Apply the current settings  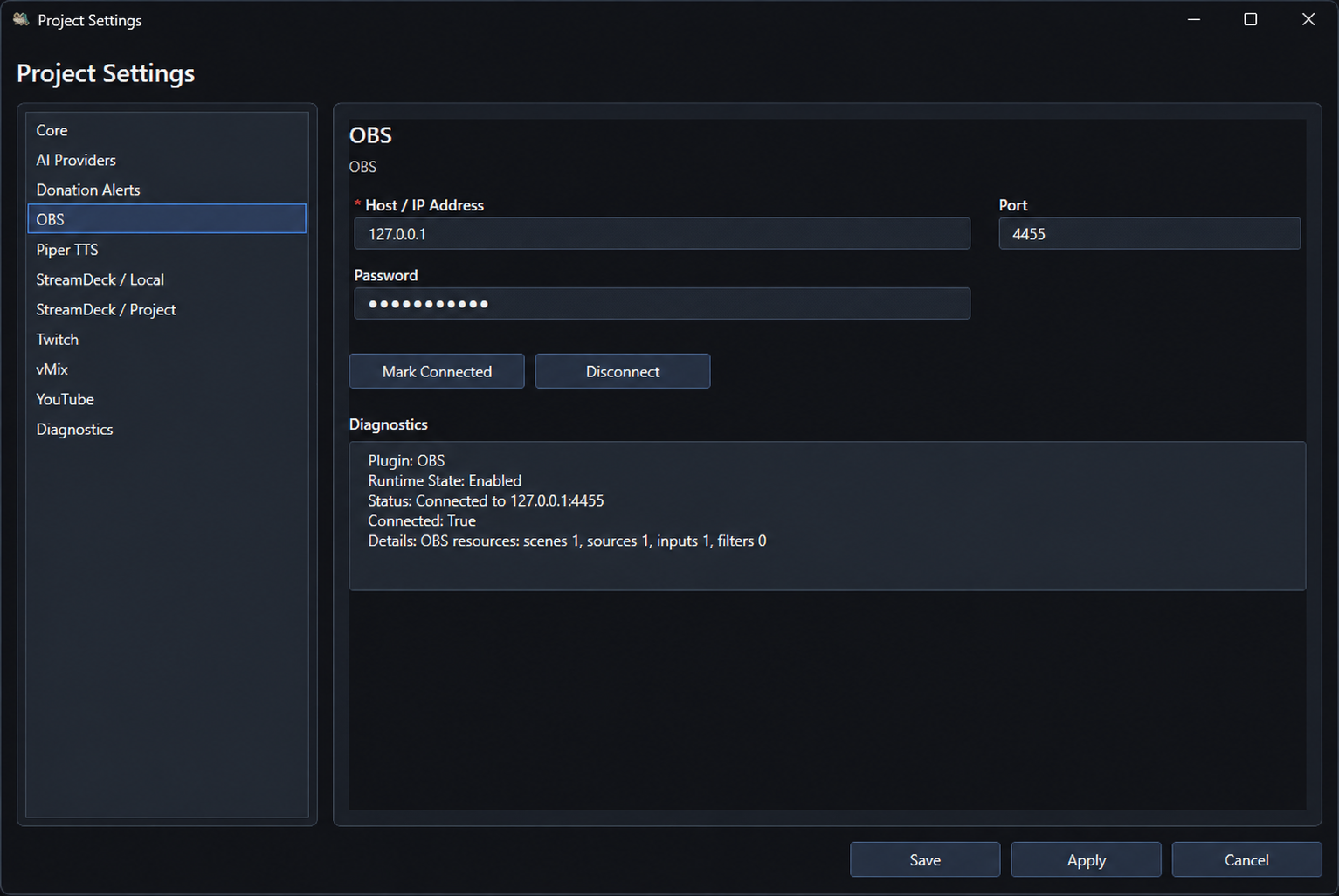point(1086,859)
